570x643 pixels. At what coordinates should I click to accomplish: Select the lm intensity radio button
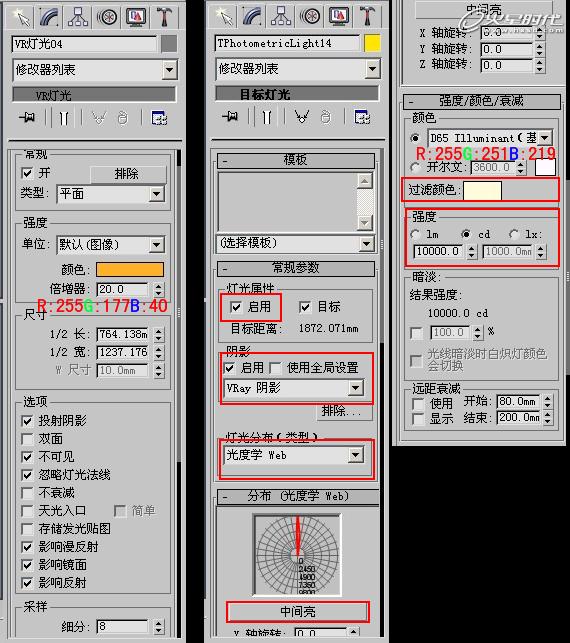(x=415, y=234)
